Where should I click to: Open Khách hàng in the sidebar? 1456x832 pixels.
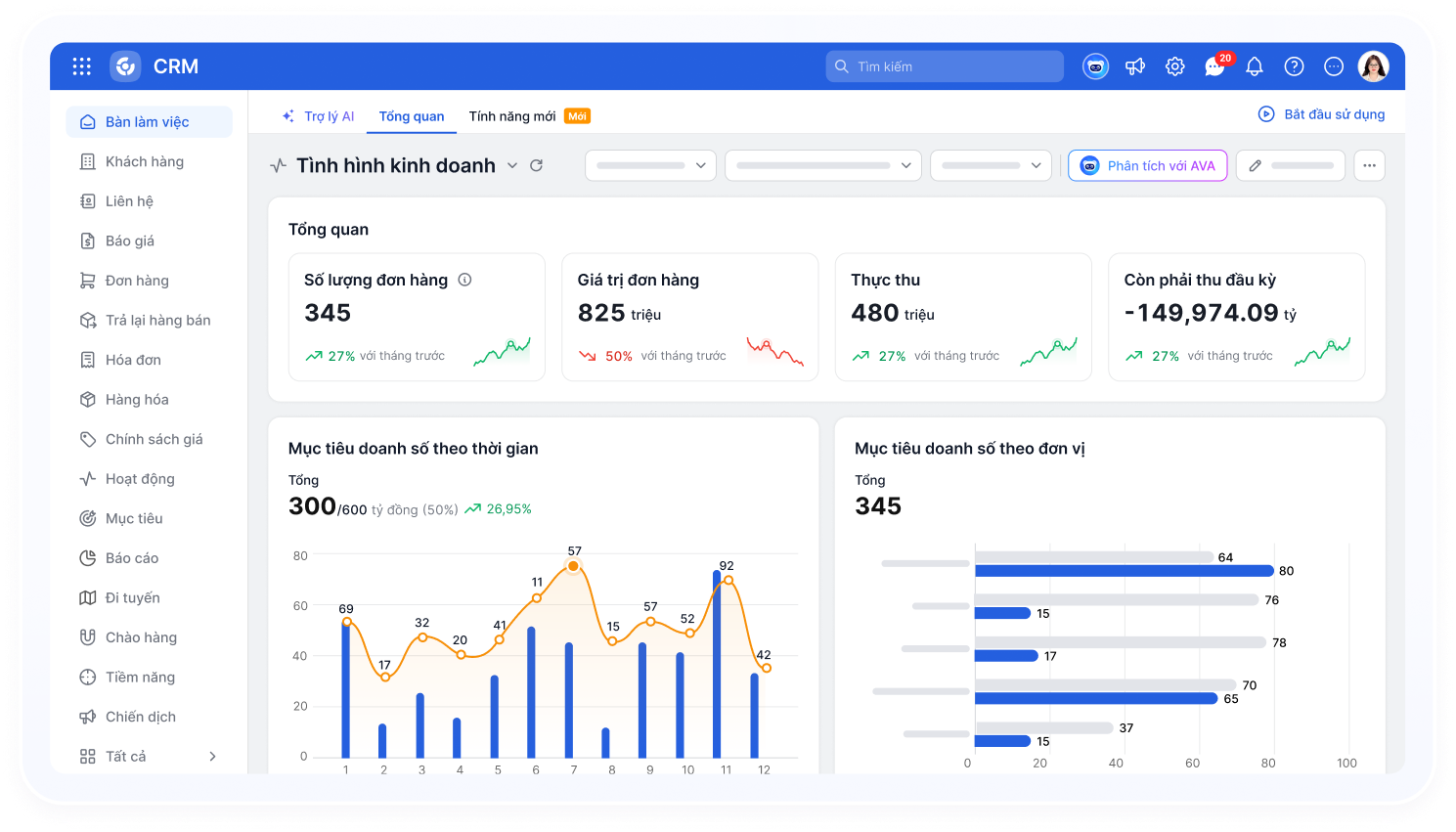click(x=145, y=161)
